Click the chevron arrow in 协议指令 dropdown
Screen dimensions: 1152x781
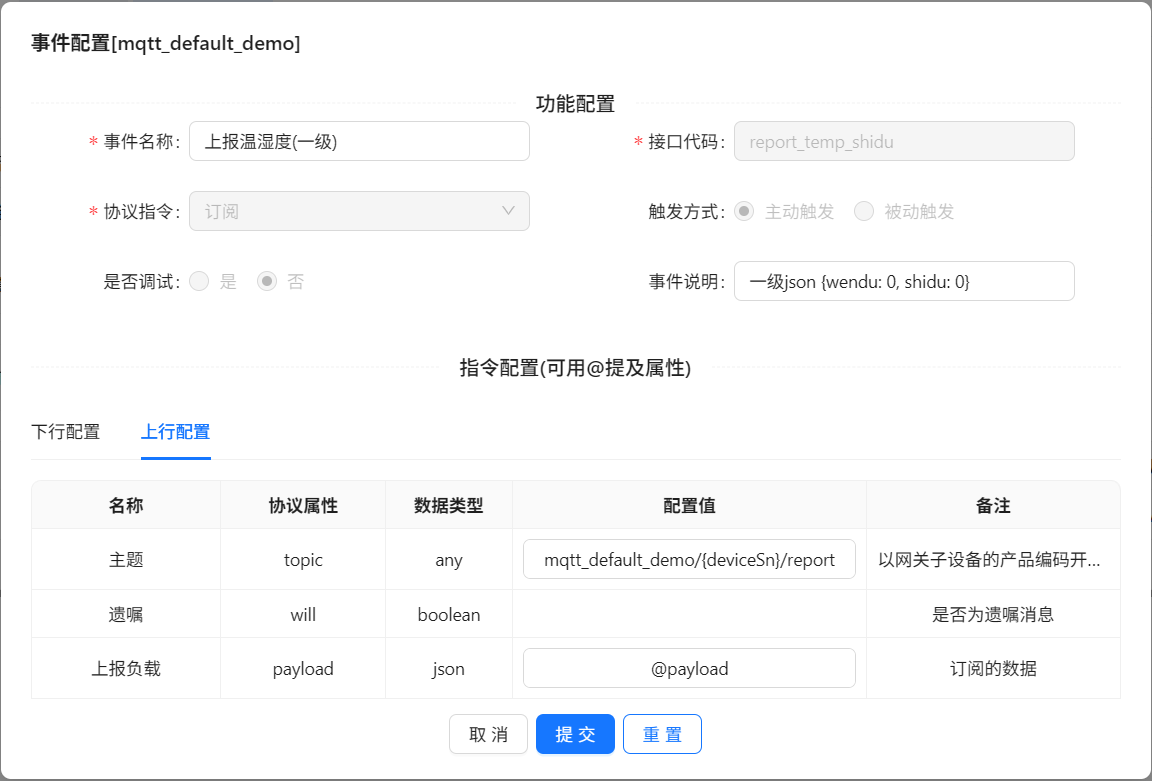(x=508, y=211)
